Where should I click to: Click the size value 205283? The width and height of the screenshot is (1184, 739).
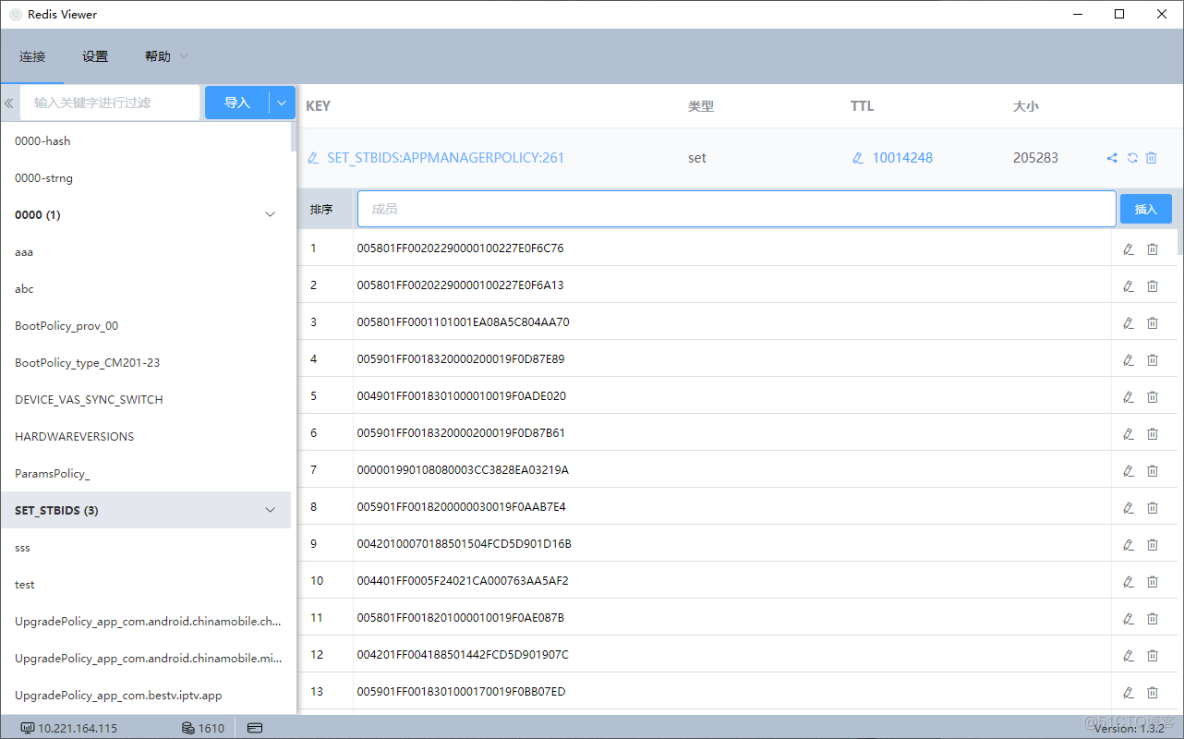(x=1035, y=158)
